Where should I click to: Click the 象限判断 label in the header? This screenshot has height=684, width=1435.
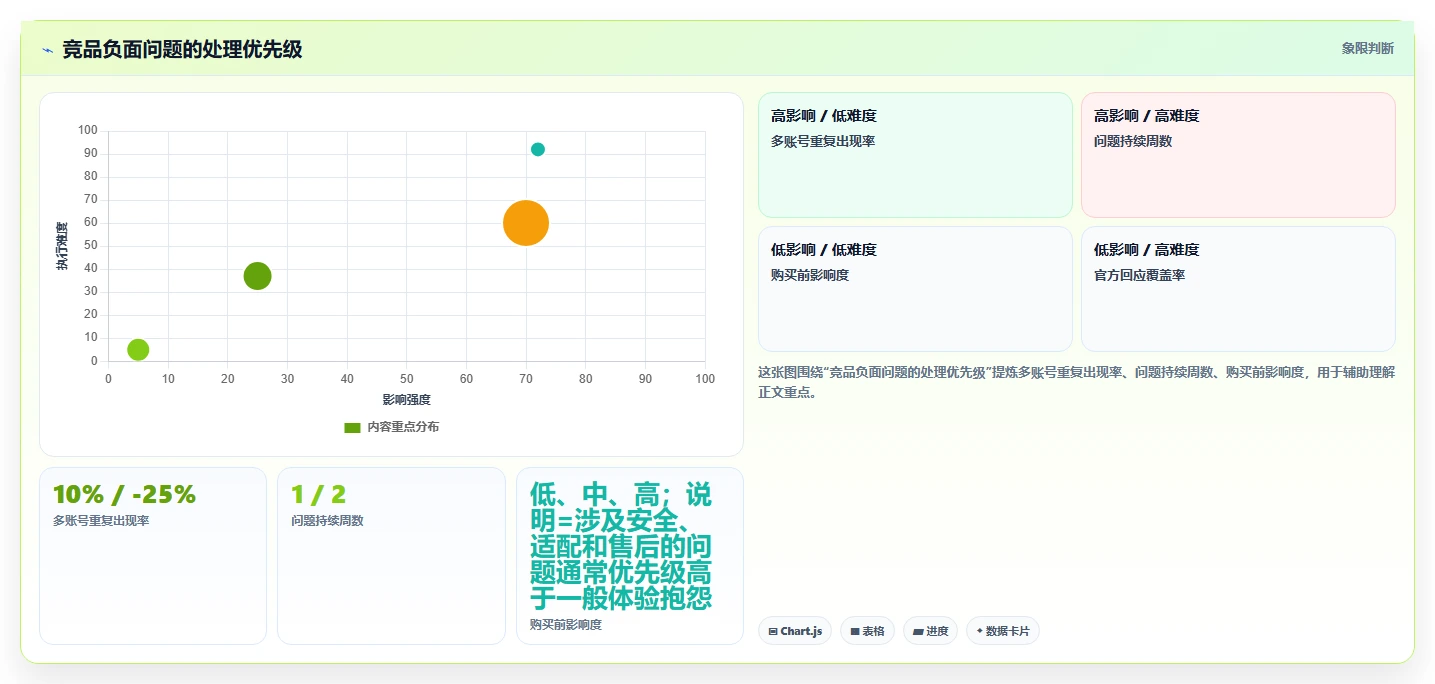pos(1367,49)
